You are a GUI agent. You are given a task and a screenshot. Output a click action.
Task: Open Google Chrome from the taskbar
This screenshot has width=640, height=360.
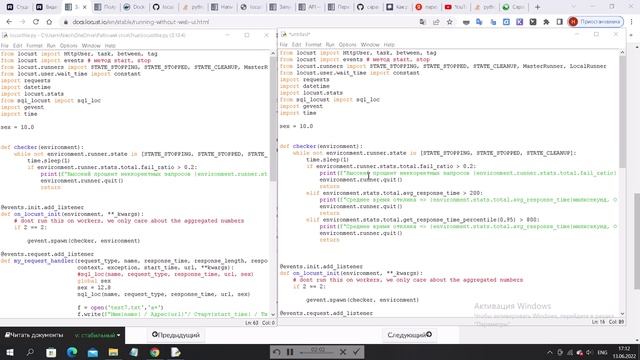pyautogui.click(x=155, y=352)
